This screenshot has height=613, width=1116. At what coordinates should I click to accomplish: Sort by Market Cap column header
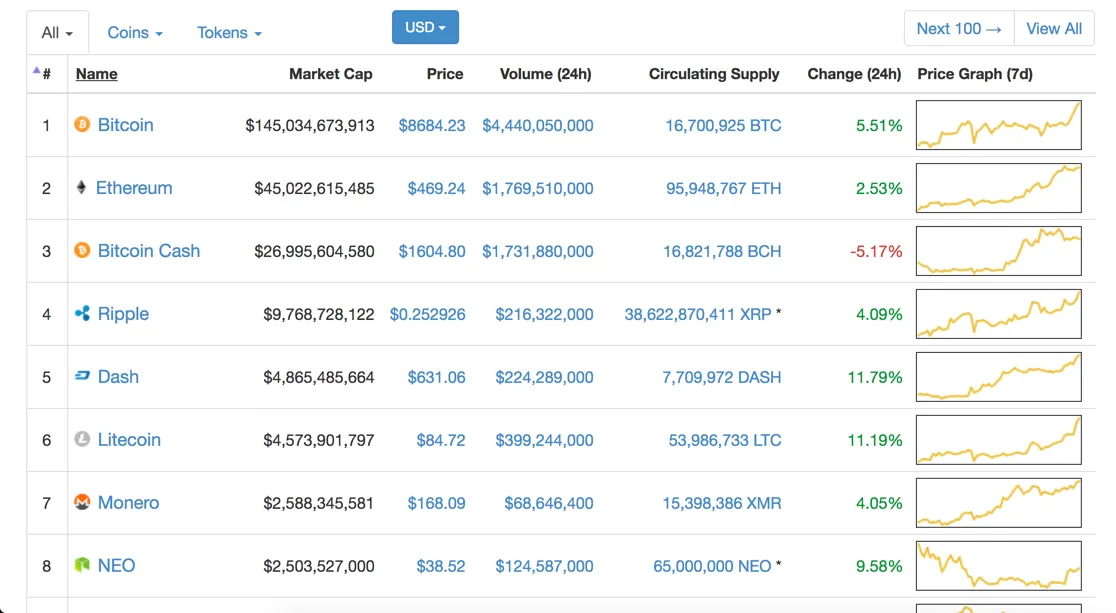click(x=330, y=74)
